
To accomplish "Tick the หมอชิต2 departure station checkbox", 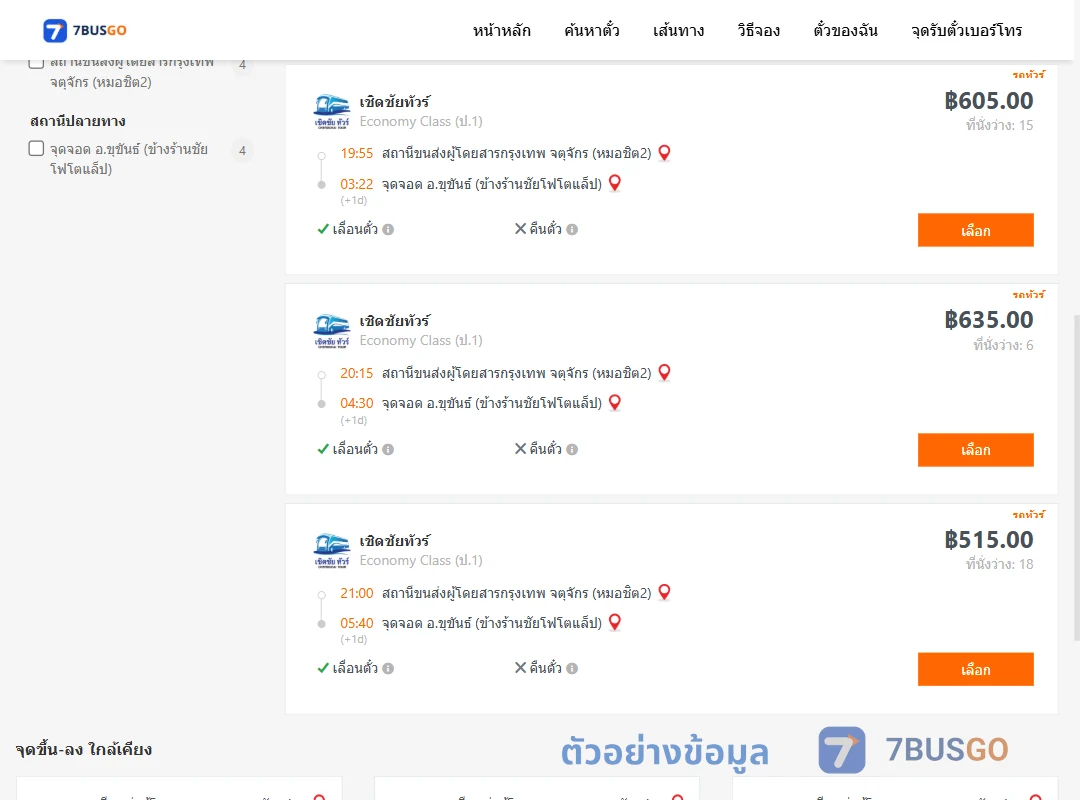I will point(37,62).
